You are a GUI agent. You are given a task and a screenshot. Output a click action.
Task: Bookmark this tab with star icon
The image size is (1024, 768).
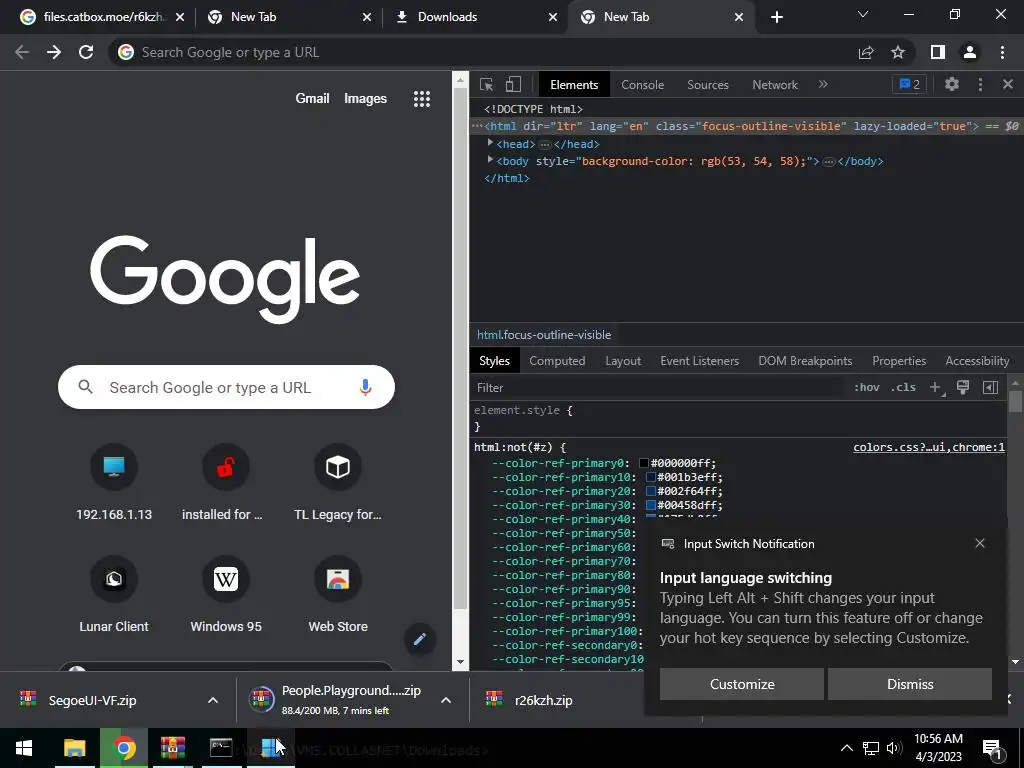(x=898, y=52)
